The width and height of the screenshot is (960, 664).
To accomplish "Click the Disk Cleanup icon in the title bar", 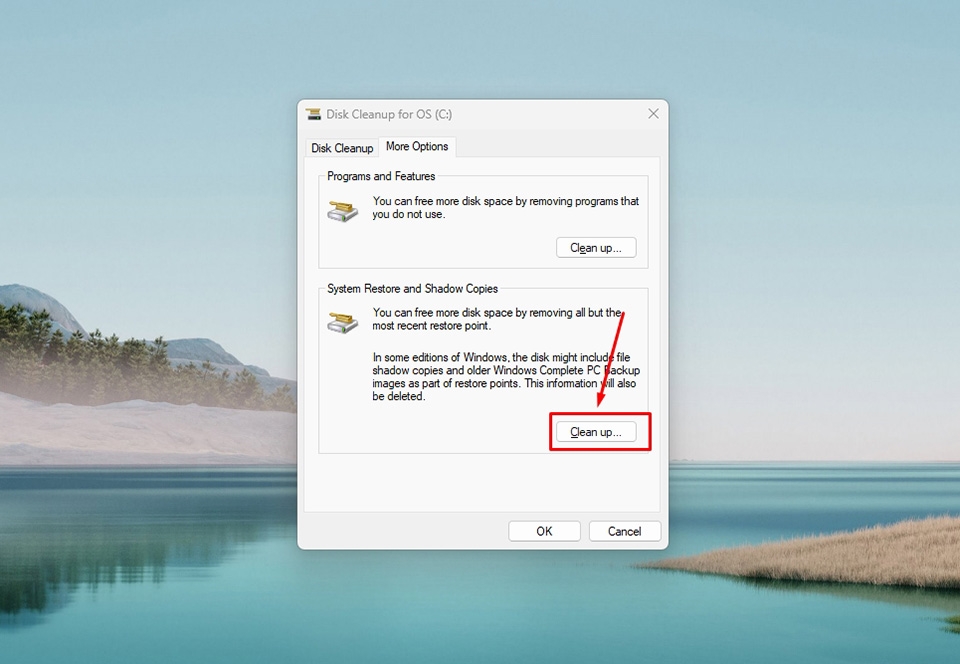I will click(x=314, y=113).
